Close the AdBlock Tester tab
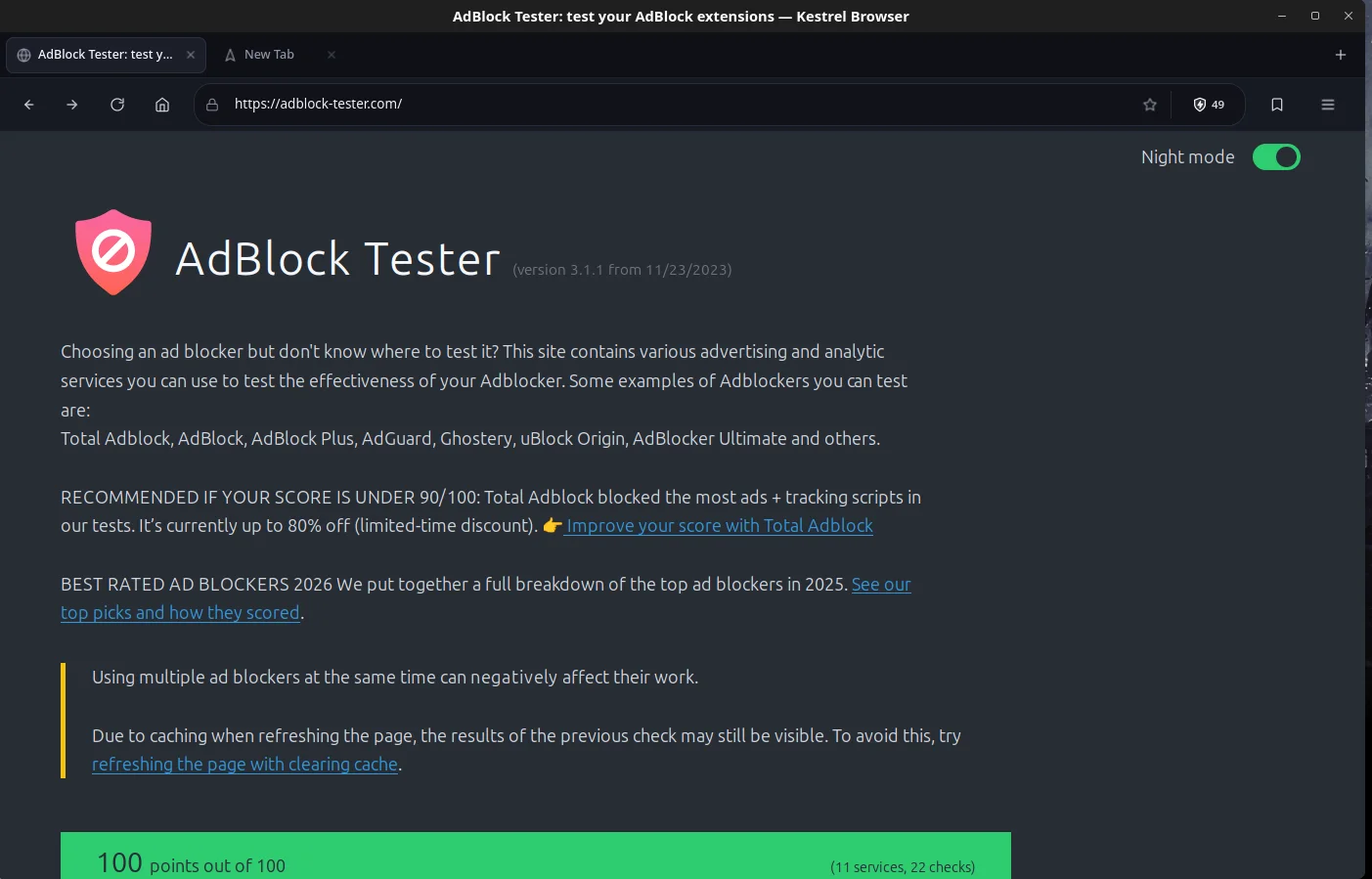1372x879 pixels. (x=191, y=55)
